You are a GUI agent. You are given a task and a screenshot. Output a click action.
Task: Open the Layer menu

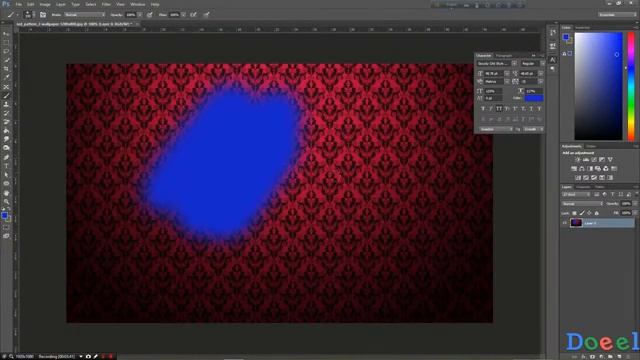click(x=61, y=4)
